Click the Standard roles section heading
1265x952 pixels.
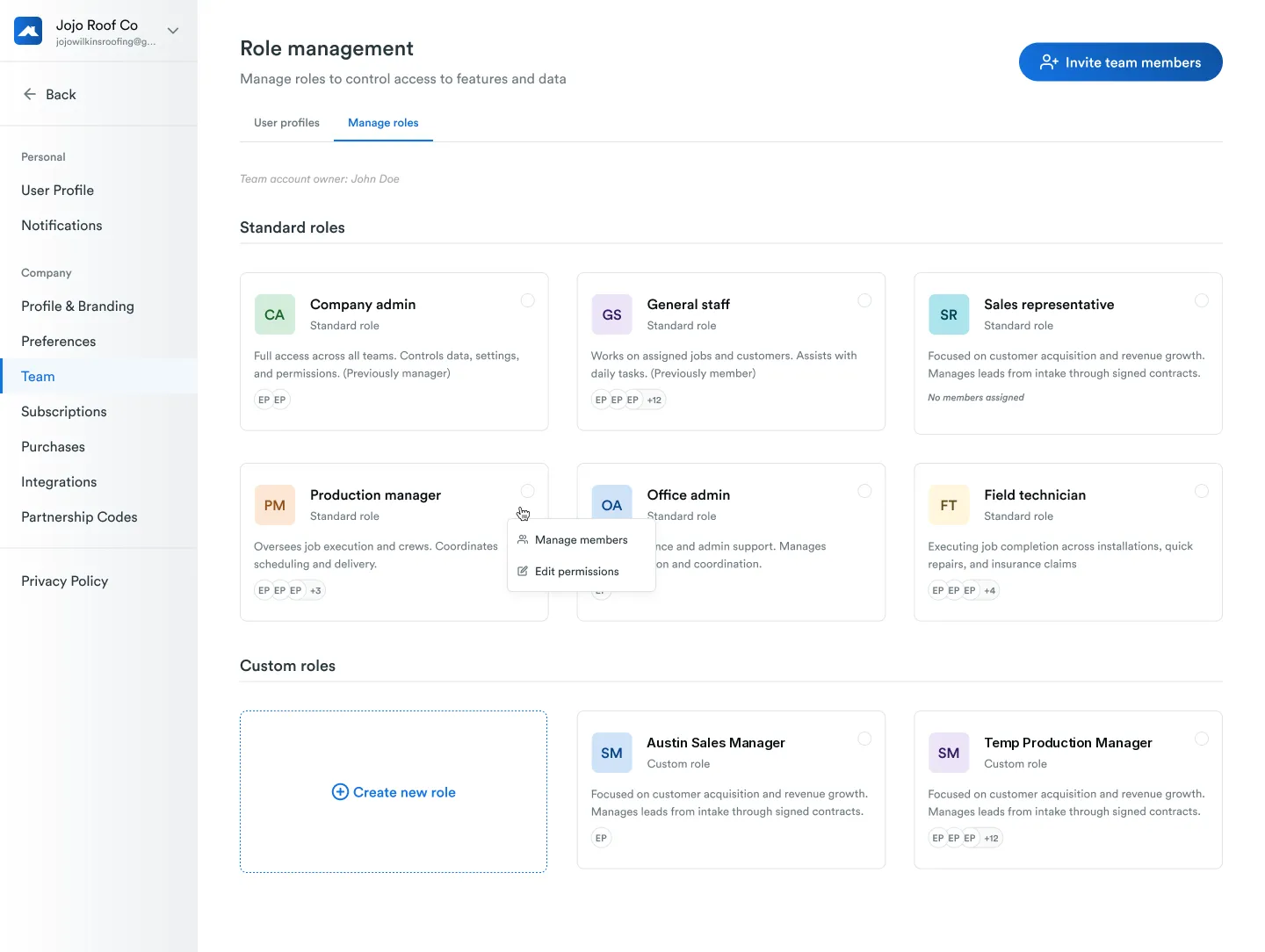[x=293, y=227]
